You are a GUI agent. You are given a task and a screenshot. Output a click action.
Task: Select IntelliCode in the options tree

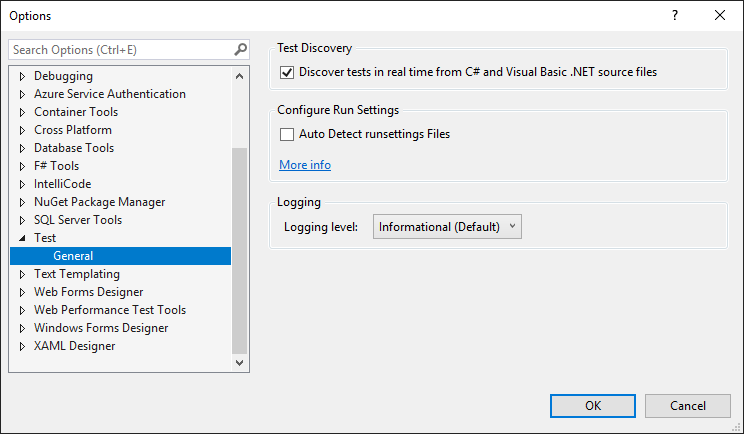(x=62, y=184)
